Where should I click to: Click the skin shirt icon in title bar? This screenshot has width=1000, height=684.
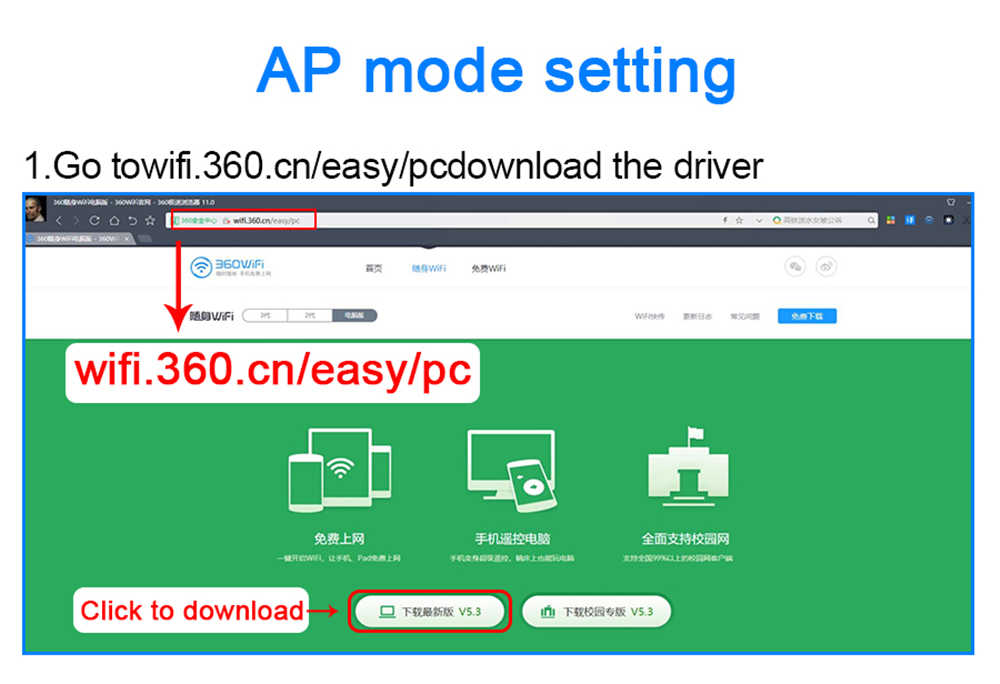pyautogui.click(x=951, y=202)
